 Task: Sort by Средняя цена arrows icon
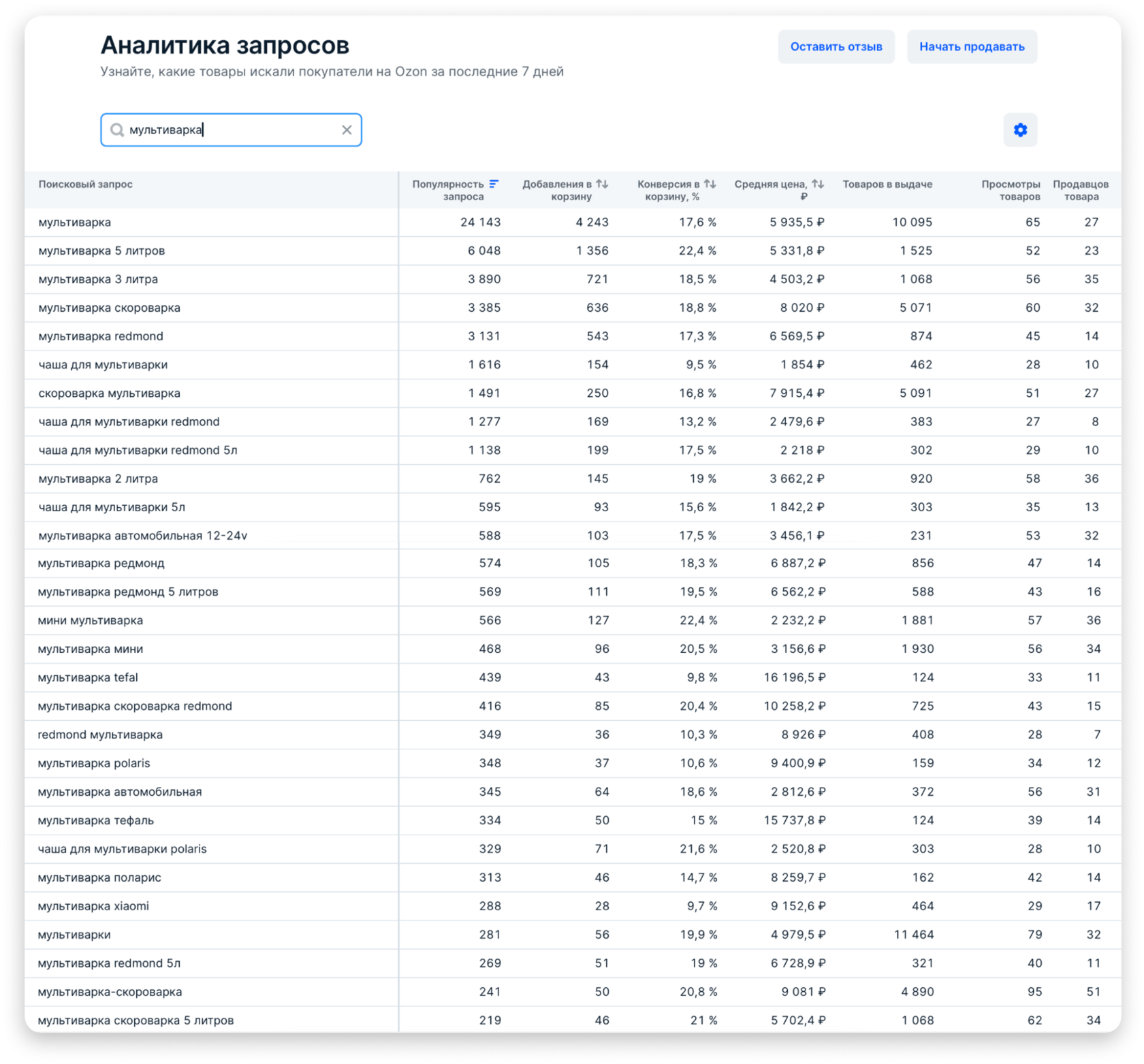coord(818,184)
